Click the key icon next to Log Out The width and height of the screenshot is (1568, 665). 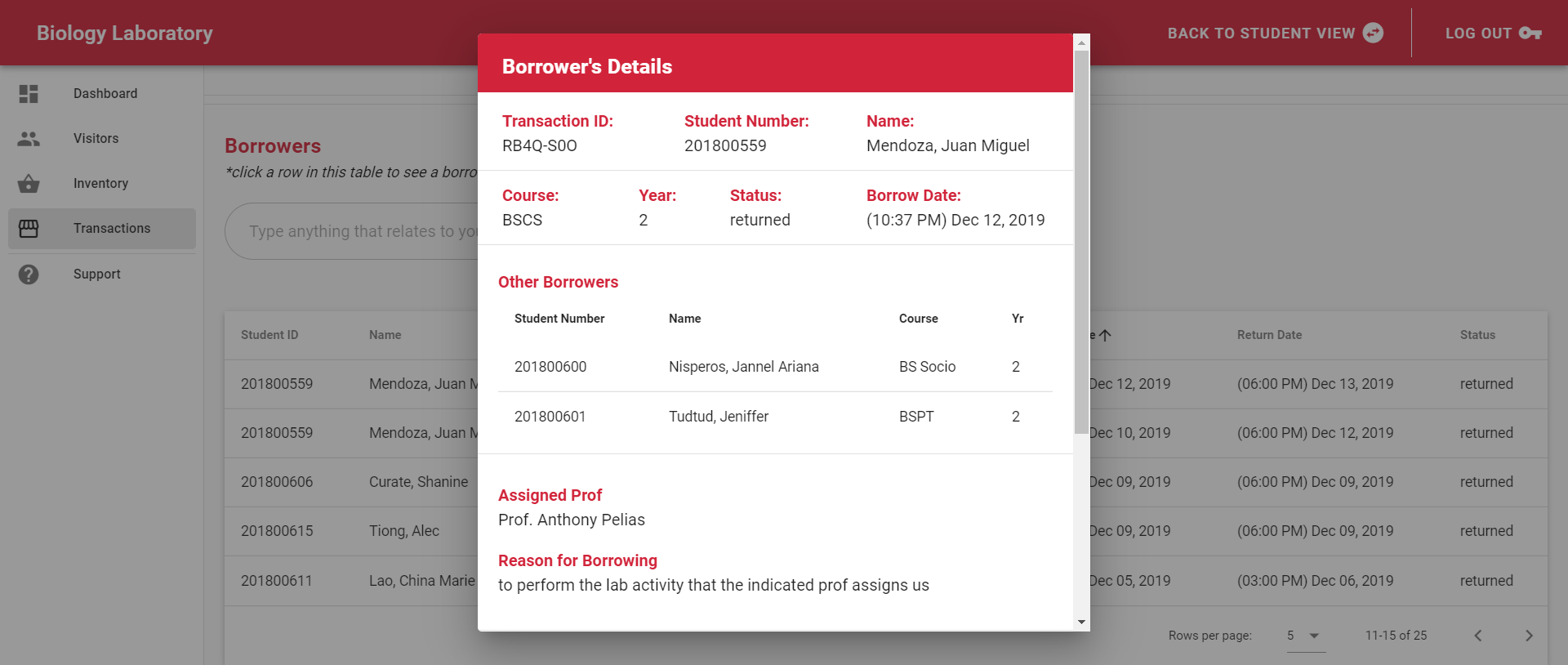point(1530,33)
